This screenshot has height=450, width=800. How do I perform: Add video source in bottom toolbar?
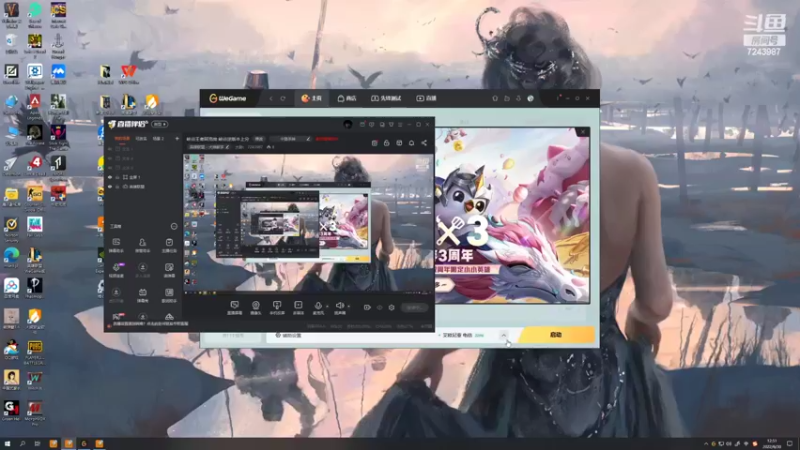coord(298,307)
